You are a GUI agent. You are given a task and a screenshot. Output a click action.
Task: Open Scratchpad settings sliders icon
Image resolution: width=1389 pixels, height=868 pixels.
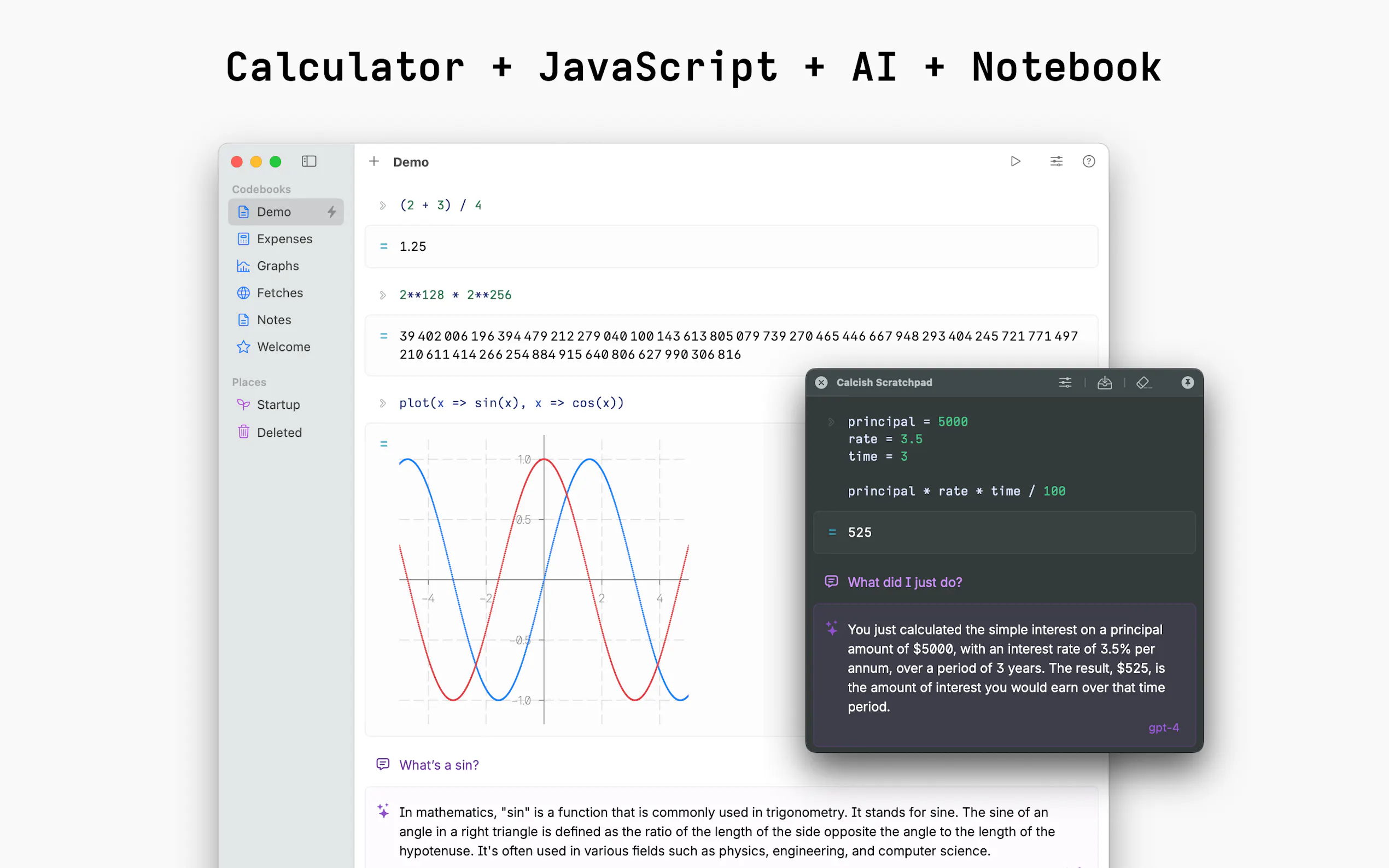click(1065, 382)
